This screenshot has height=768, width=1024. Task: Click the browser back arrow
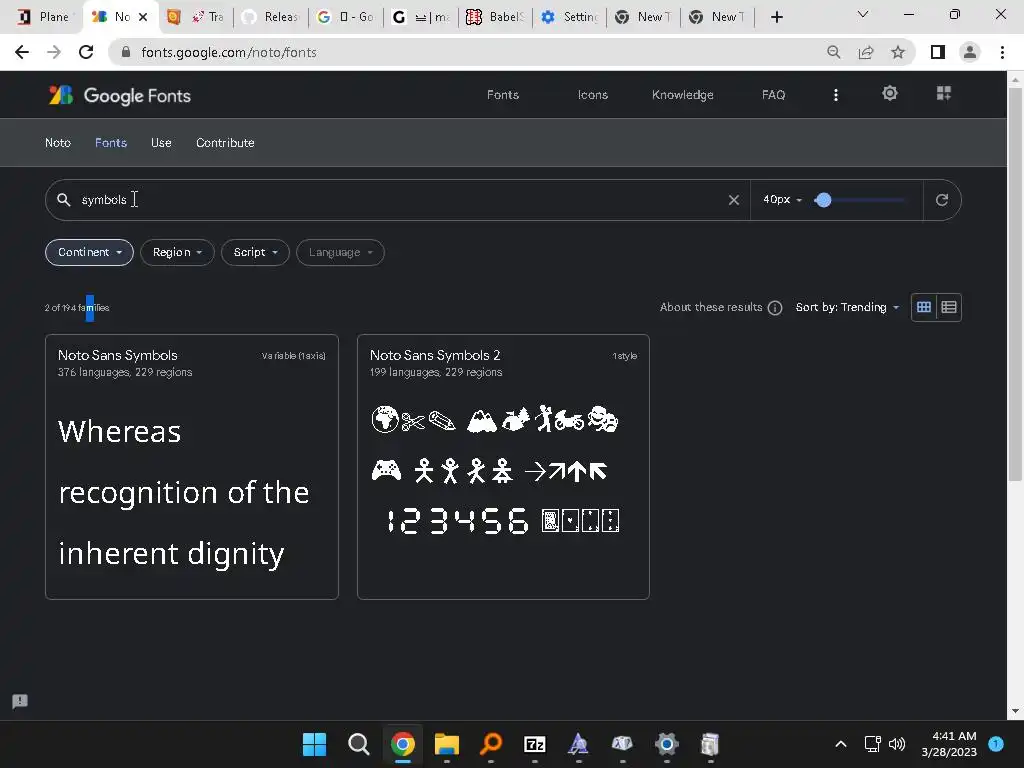click(22, 52)
